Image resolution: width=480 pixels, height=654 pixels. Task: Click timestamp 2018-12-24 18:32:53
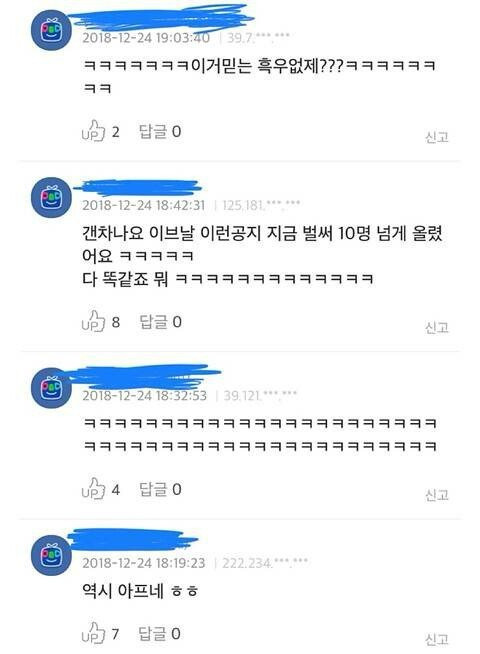pyautogui.click(x=144, y=395)
